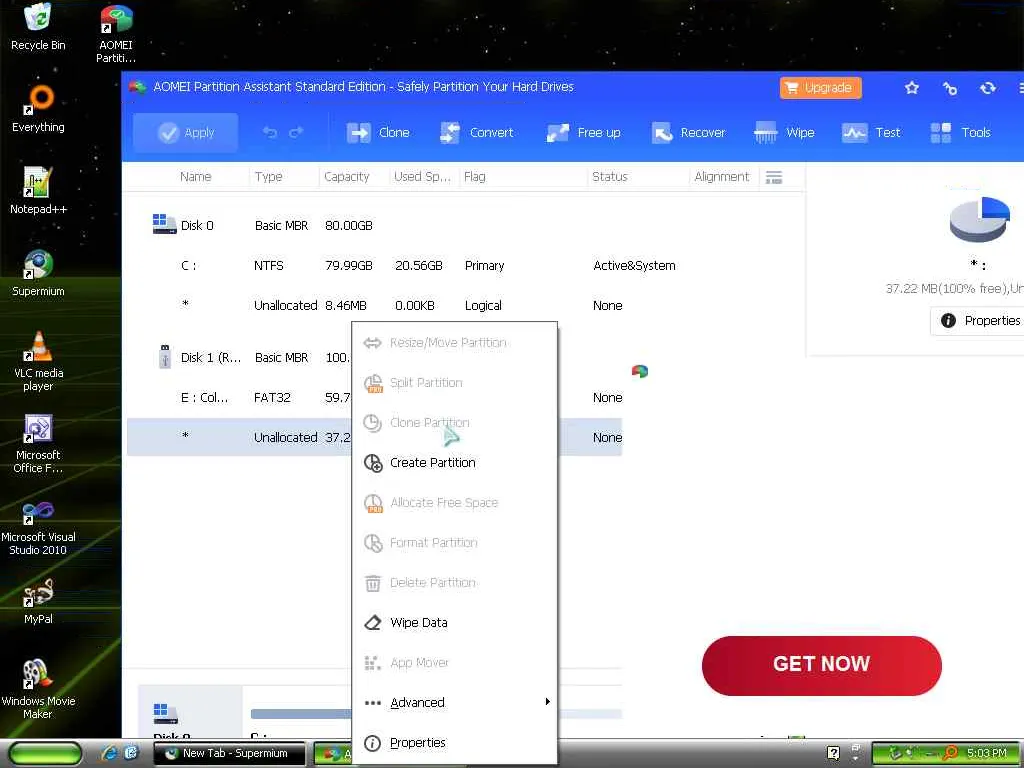
Task: Choose Create Partition from context menu
Action: 455,462
